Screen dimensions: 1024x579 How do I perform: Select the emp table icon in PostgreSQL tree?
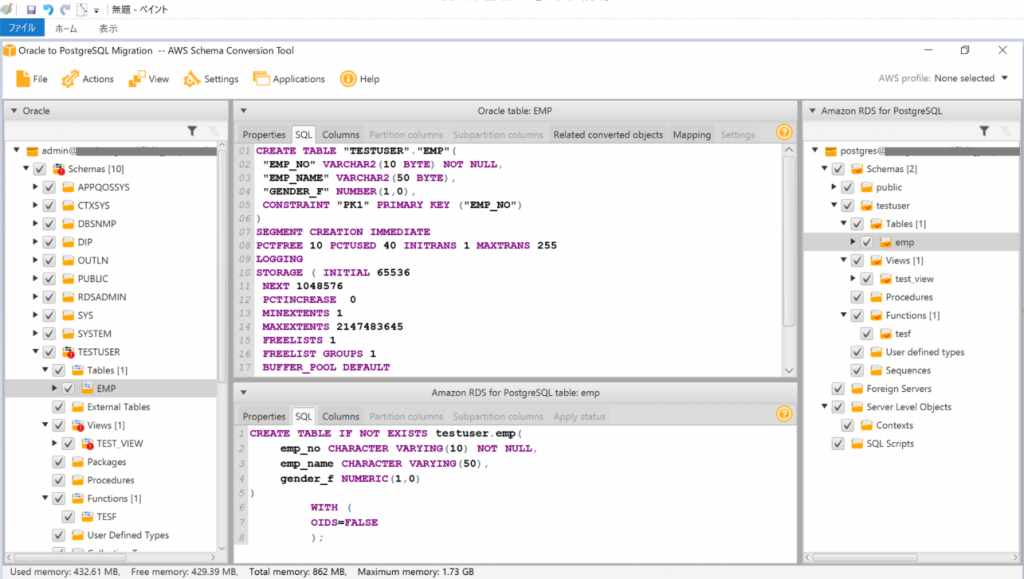[x=886, y=242]
